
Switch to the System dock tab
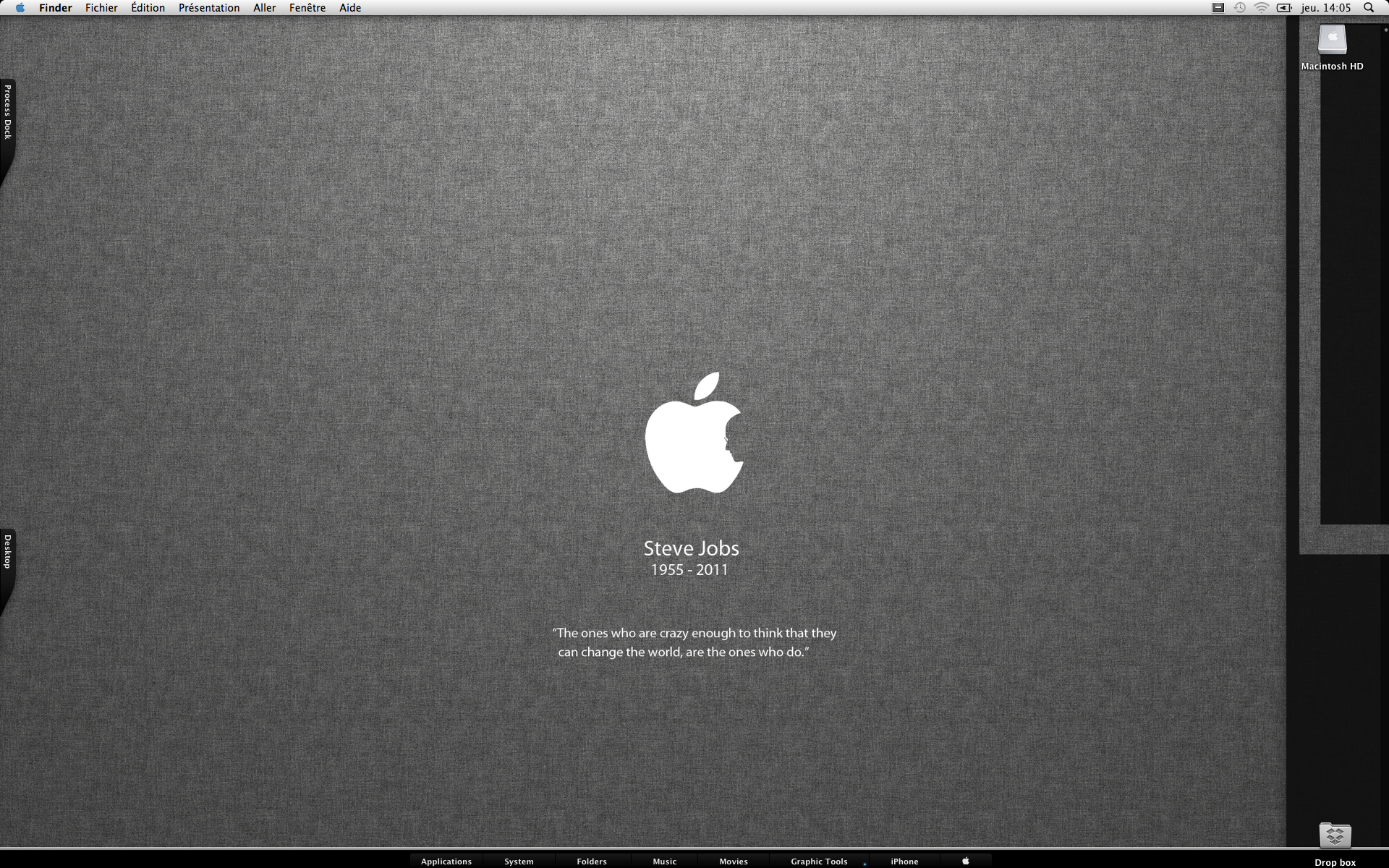(519, 861)
